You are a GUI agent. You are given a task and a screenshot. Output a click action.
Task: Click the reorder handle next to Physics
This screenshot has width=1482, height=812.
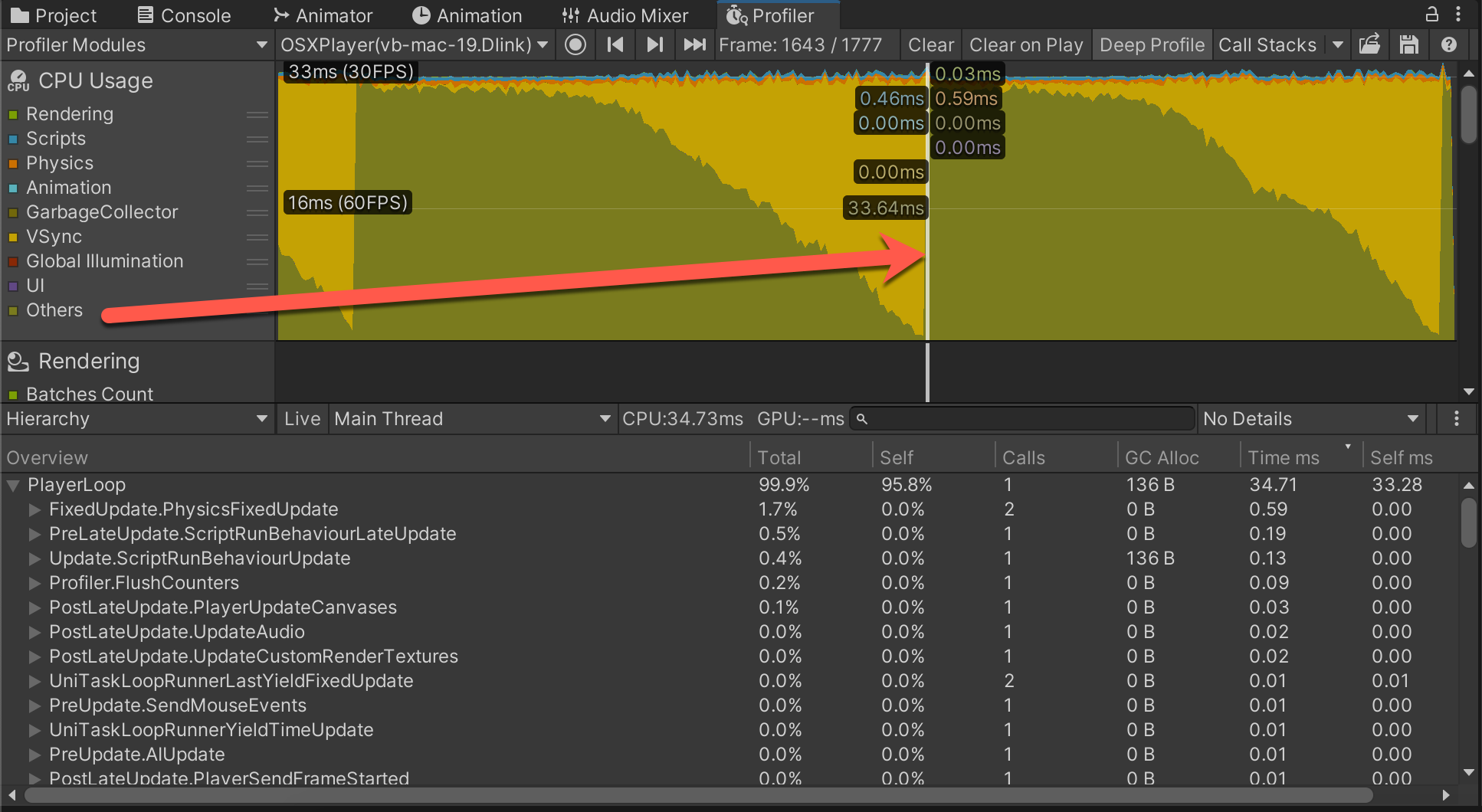[257, 164]
